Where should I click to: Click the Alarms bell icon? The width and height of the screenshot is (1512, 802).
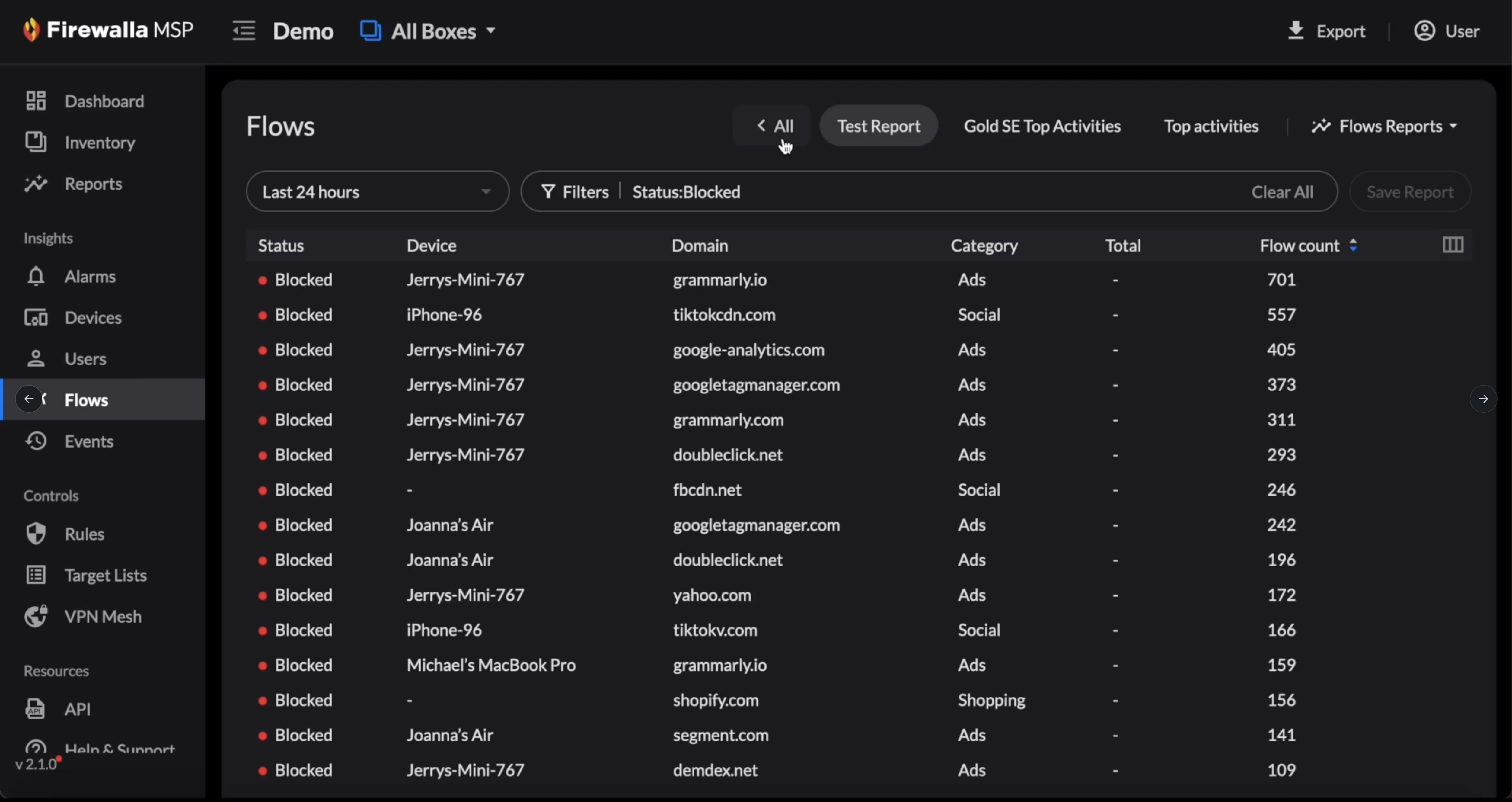(36, 276)
